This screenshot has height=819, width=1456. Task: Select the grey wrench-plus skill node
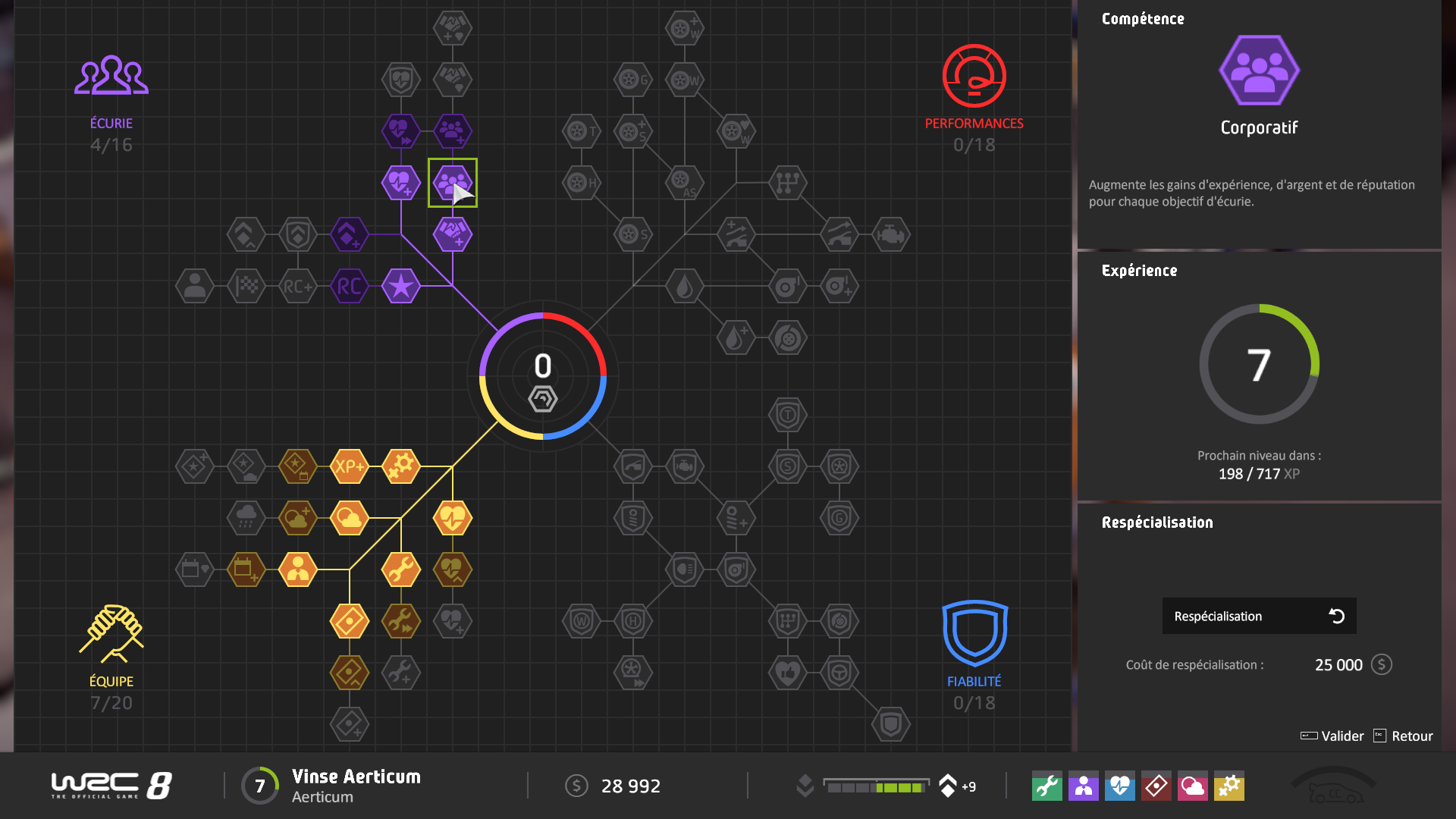coord(401,673)
